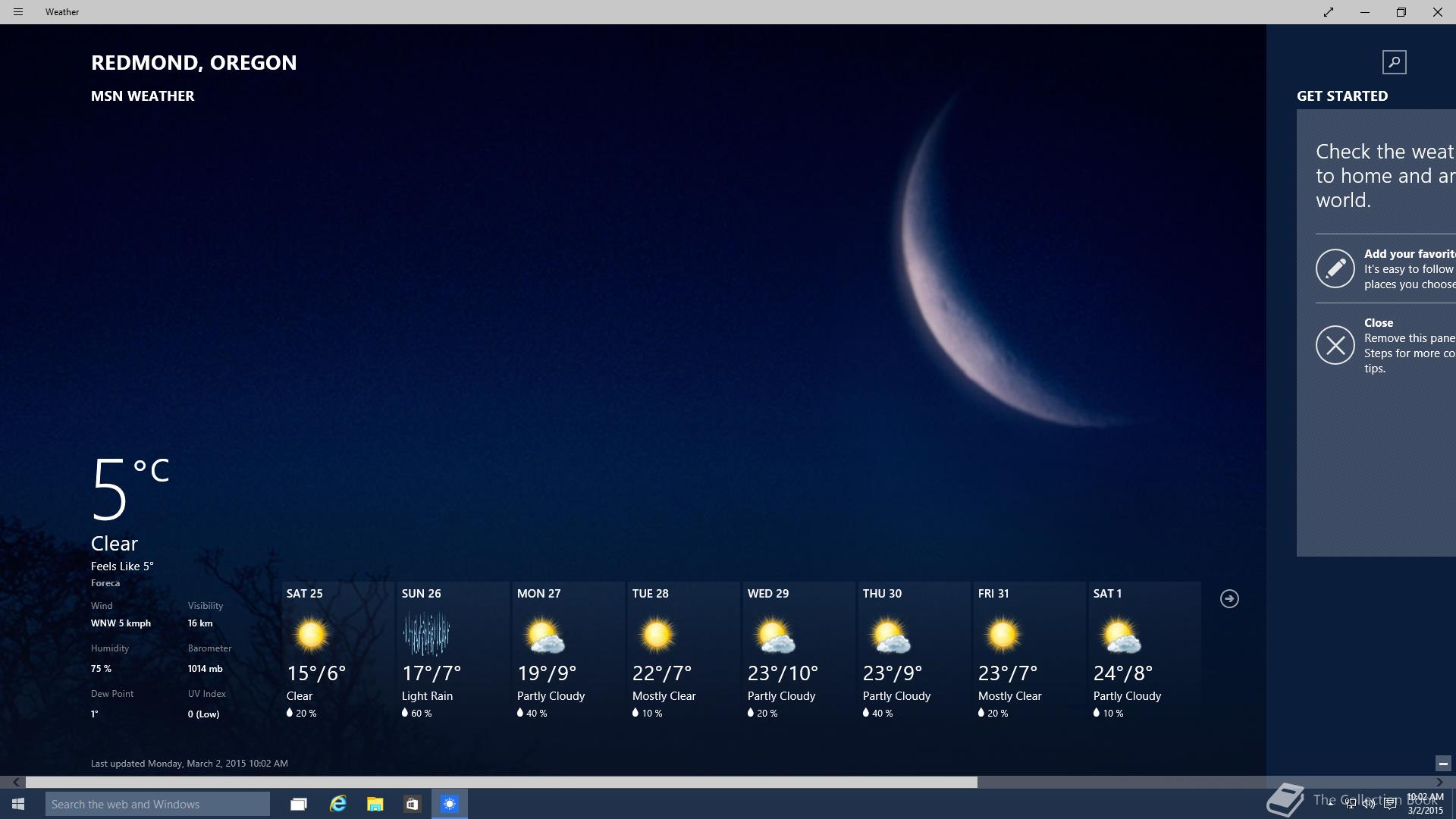Click the circled X Close panel icon

pos(1335,345)
